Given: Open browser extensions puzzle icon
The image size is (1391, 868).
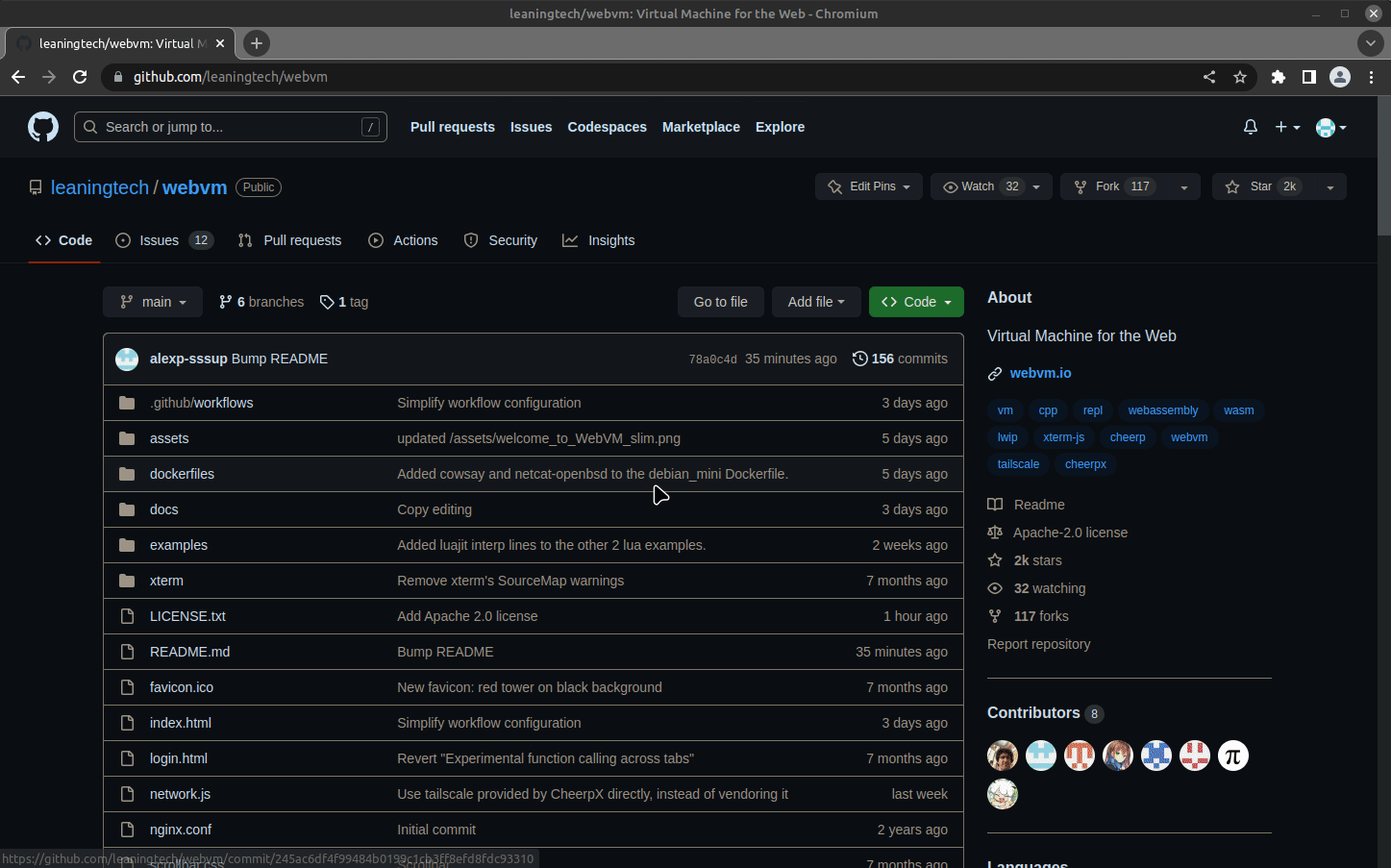Looking at the screenshot, I should [x=1279, y=77].
